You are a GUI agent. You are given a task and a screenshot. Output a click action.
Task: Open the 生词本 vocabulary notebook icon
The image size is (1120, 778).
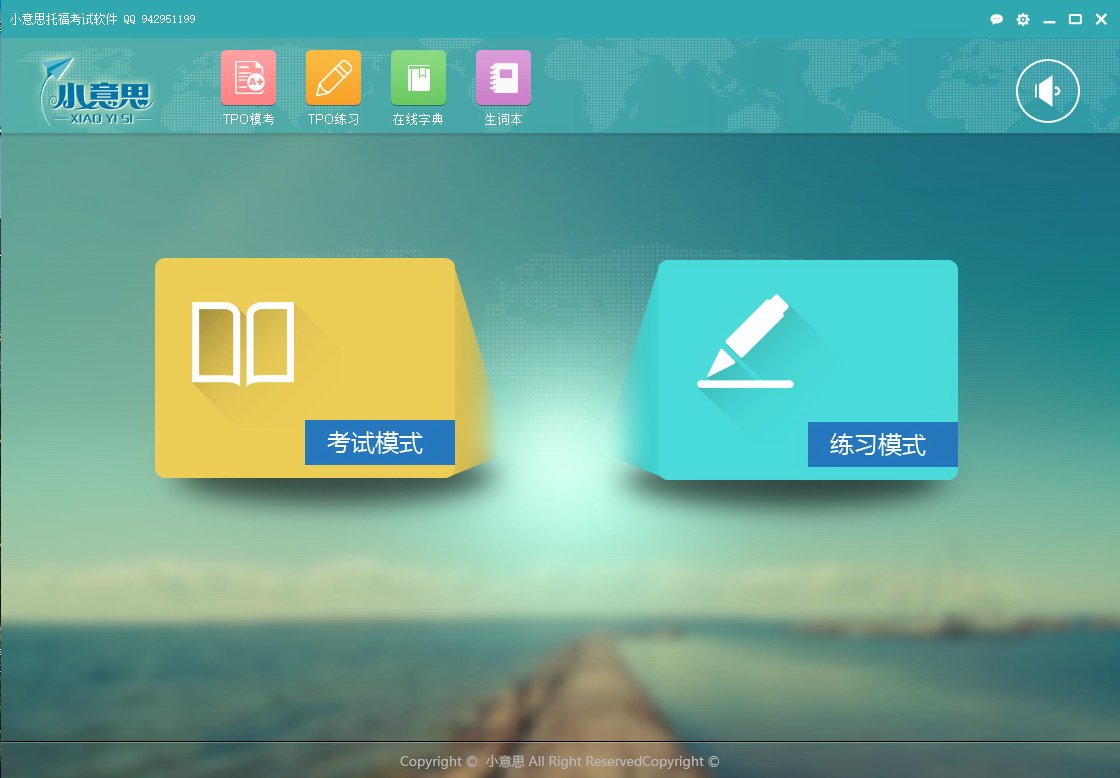(503, 78)
